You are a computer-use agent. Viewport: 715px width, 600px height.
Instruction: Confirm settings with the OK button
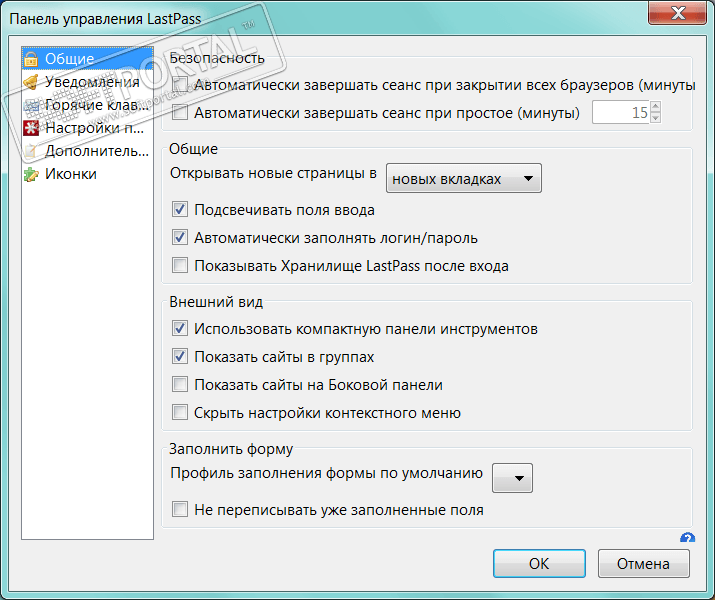[x=539, y=564]
